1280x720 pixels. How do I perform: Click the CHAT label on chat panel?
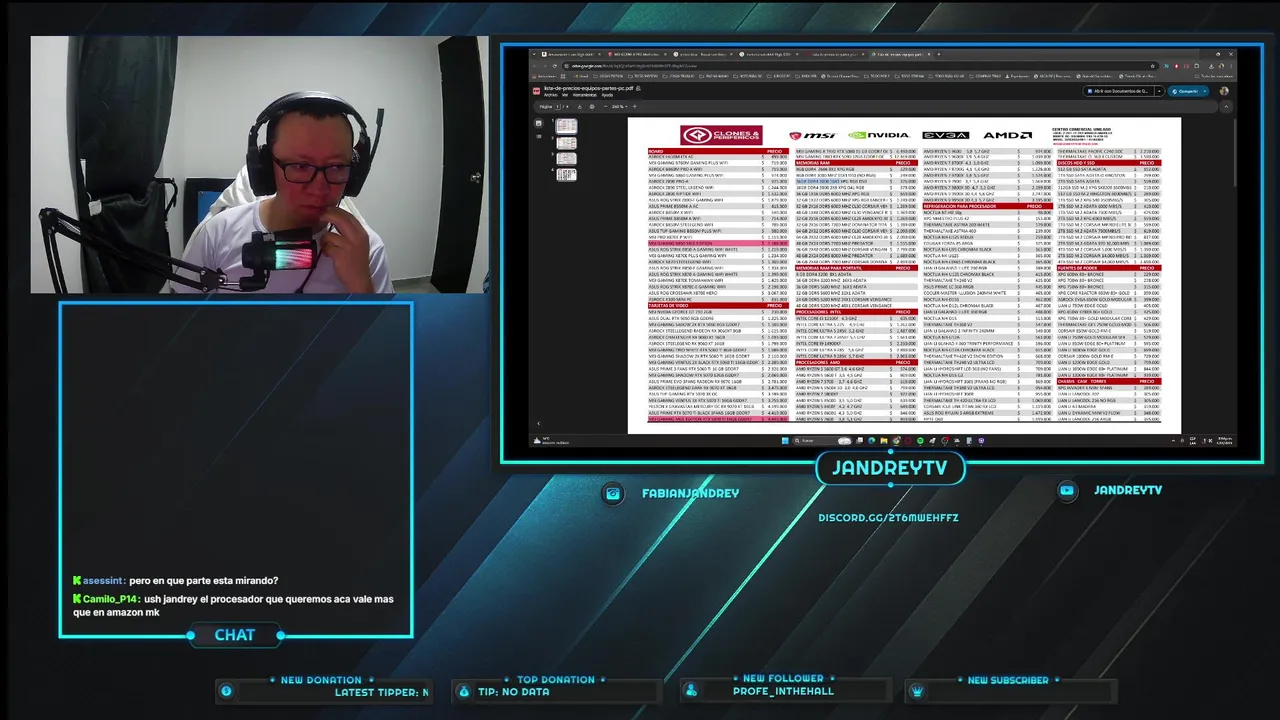coord(235,635)
